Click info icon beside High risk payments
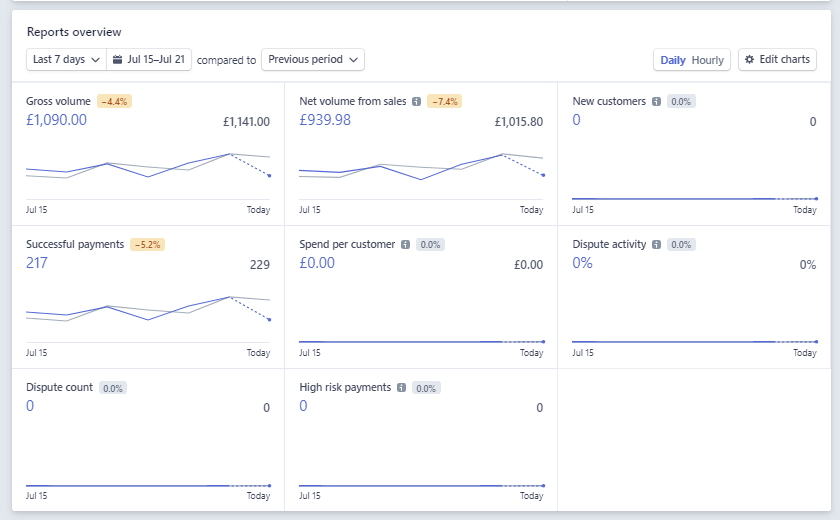 [401, 388]
